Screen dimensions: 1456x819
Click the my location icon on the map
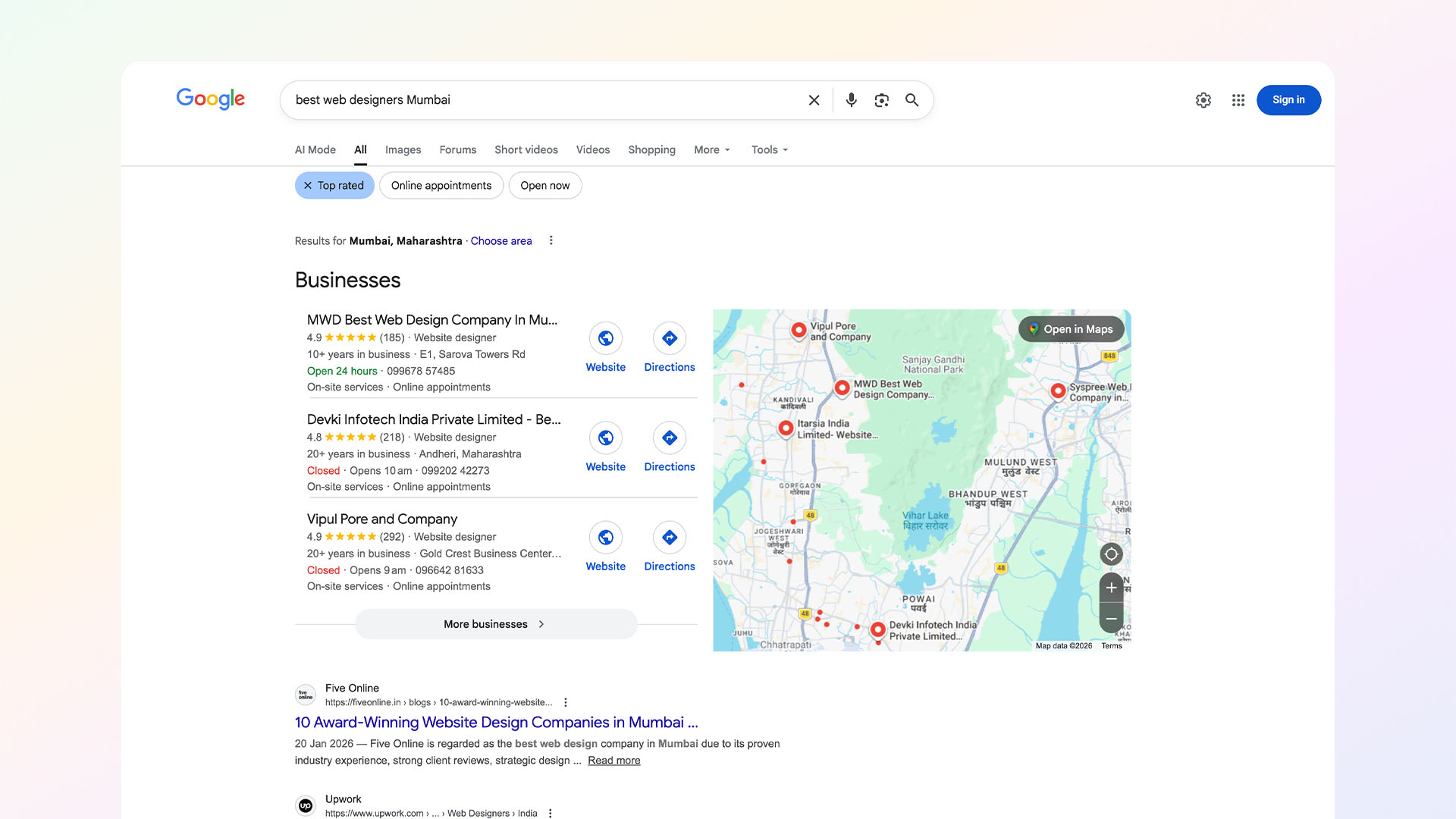click(1111, 554)
